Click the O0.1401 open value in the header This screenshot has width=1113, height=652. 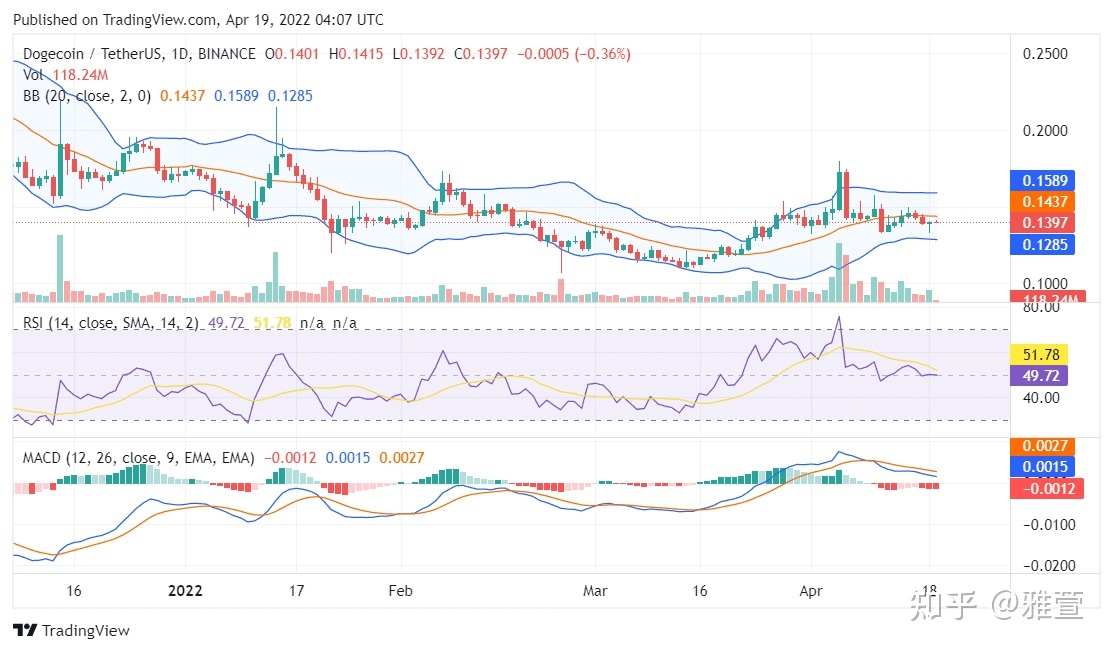pyautogui.click(x=292, y=54)
